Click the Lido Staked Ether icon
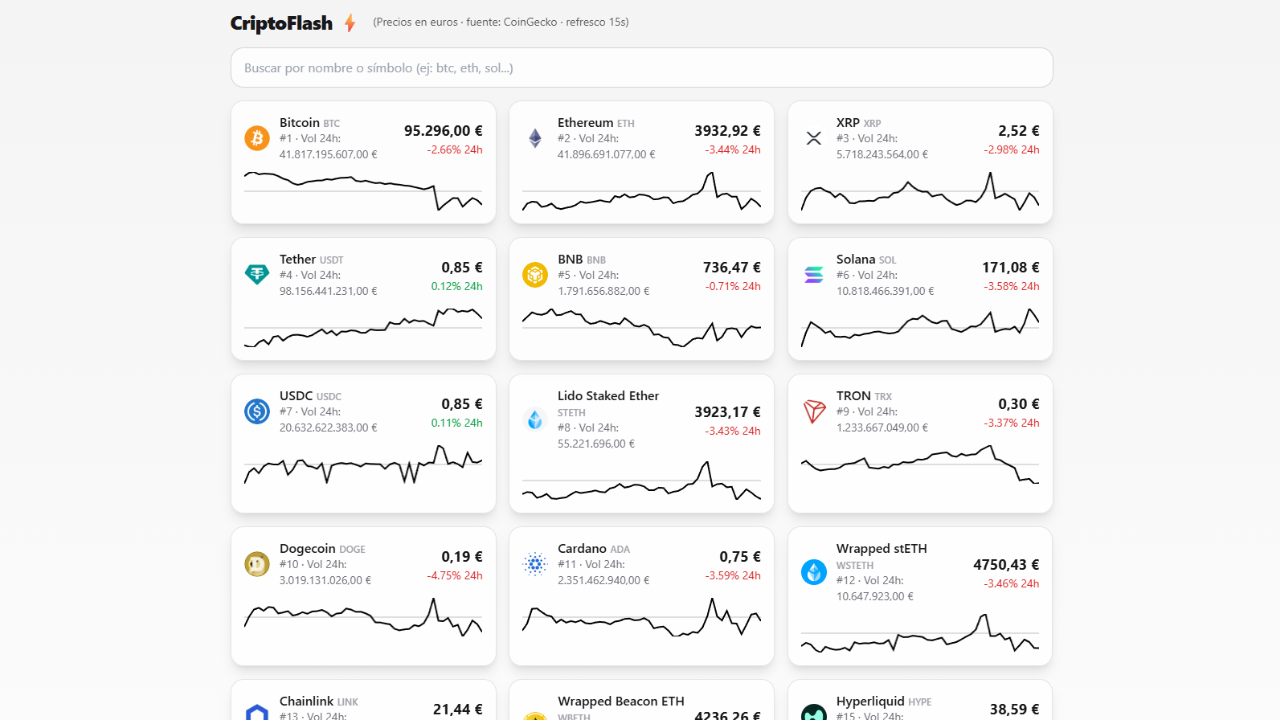 (x=535, y=419)
